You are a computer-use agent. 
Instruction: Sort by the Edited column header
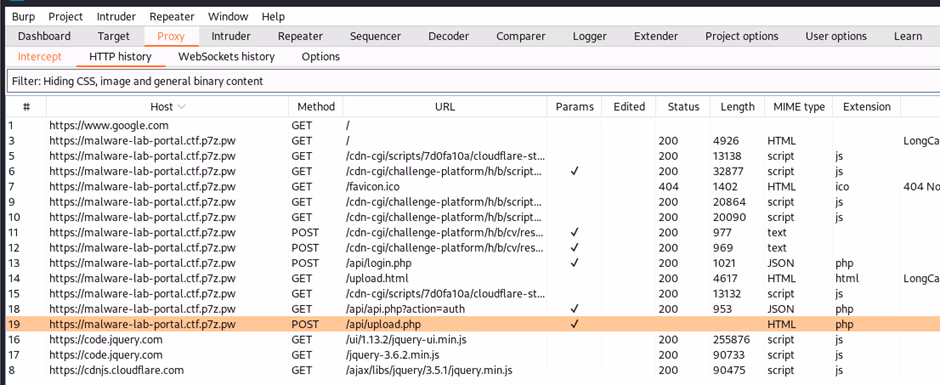click(x=629, y=107)
